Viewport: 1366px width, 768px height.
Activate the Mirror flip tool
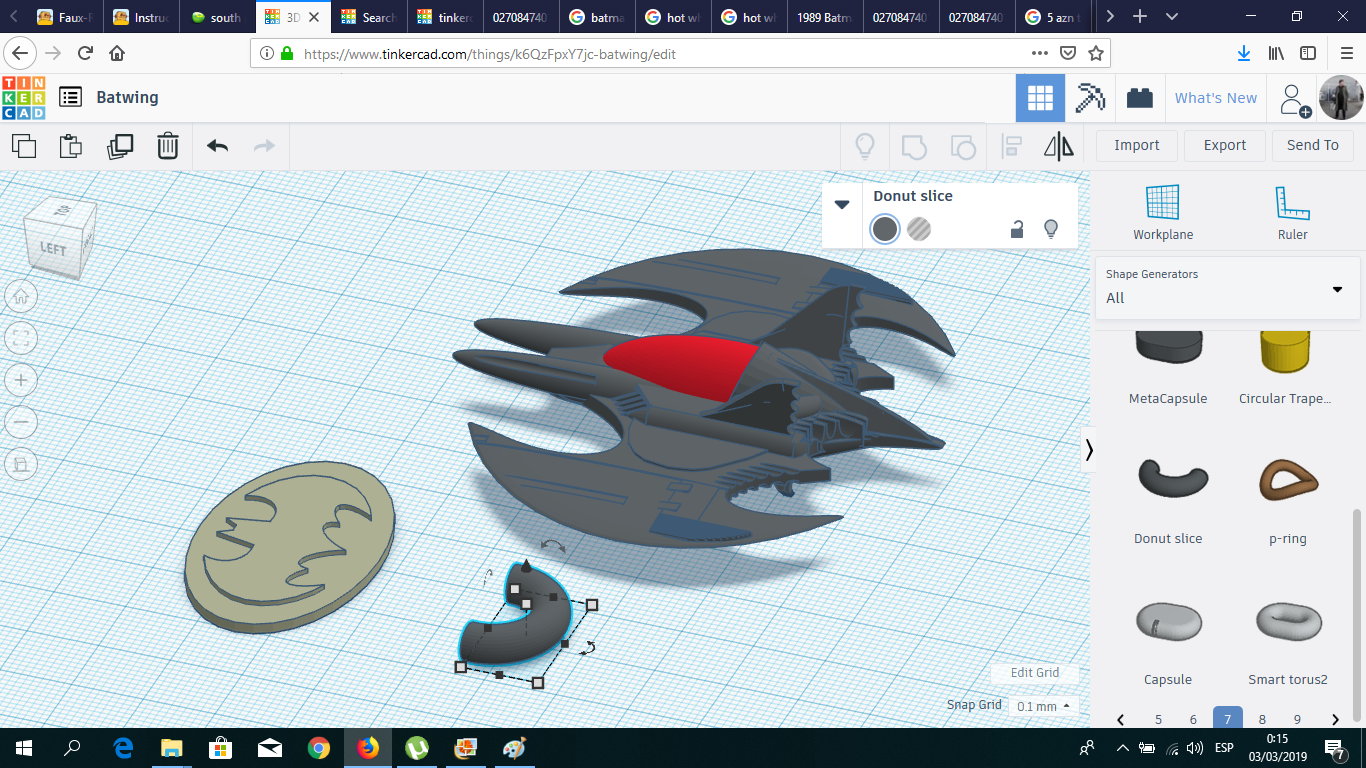point(1059,146)
